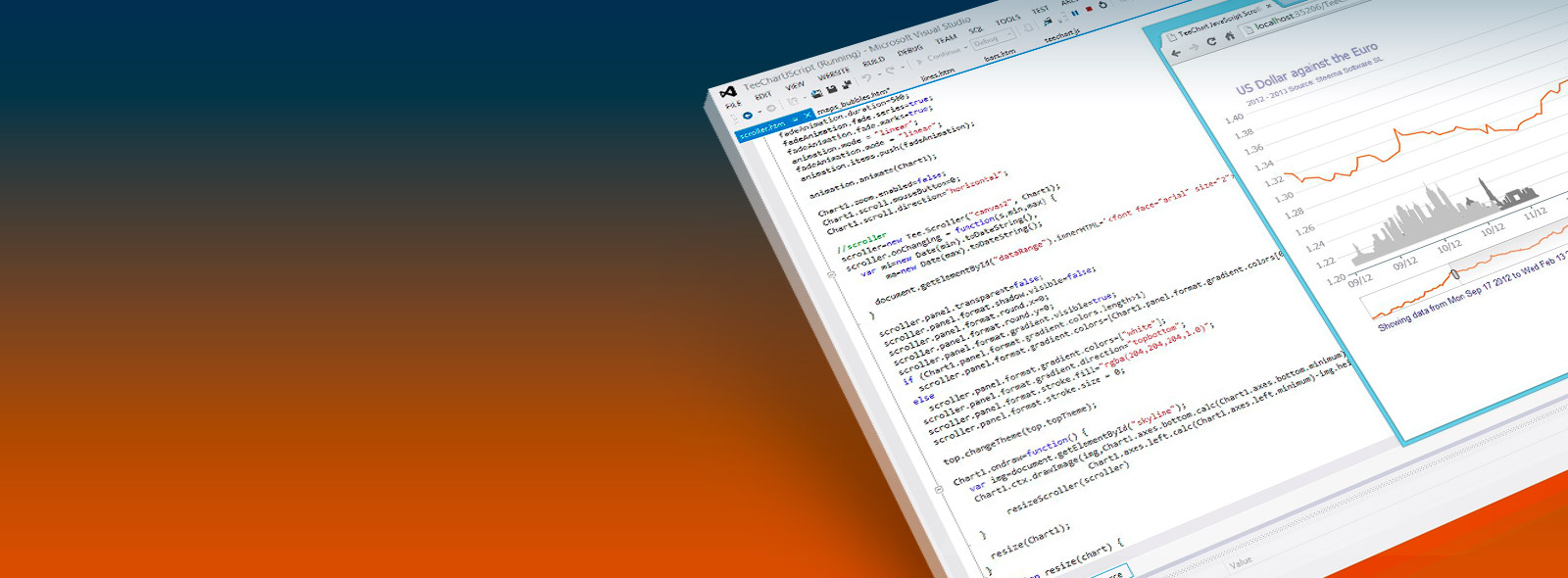
Task: Click the Redo toolbar icon
Action: point(890,71)
